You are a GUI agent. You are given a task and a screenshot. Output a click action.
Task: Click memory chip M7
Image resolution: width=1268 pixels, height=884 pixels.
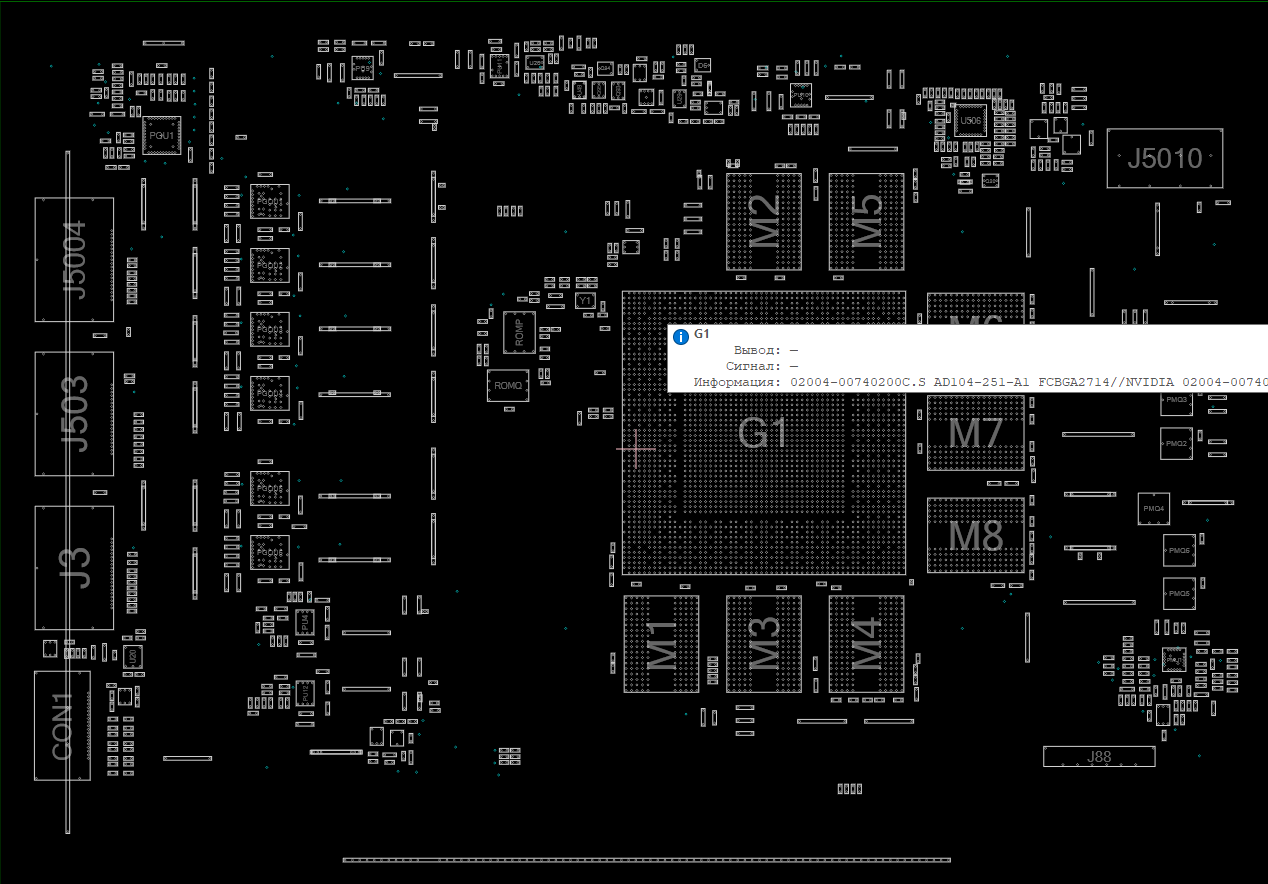pyautogui.click(x=975, y=433)
